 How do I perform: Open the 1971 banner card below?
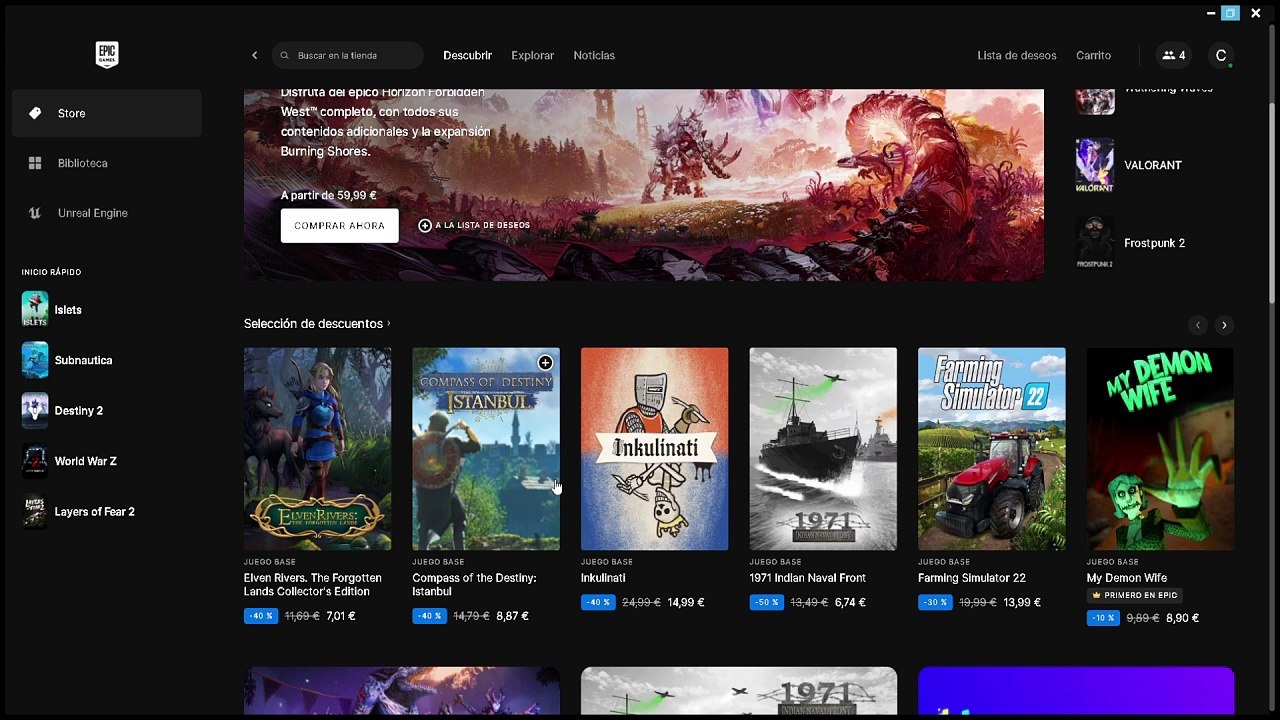click(x=739, y=692)
